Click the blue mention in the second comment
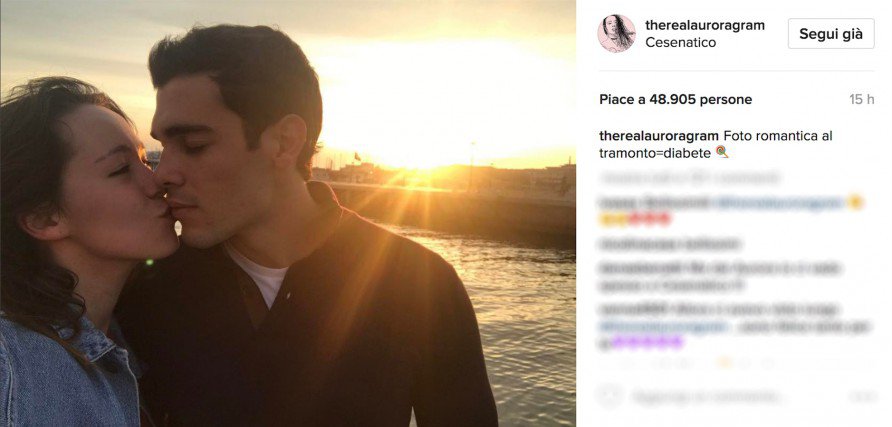Screen dimensions: 892x427 click(x=778, y=202)
